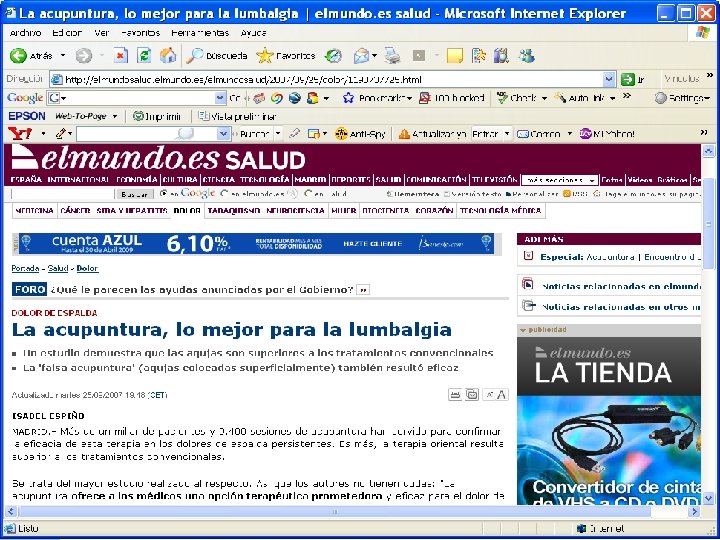
Task: Go back with the Atrás arrow
Action: click(x=19, y=56)
